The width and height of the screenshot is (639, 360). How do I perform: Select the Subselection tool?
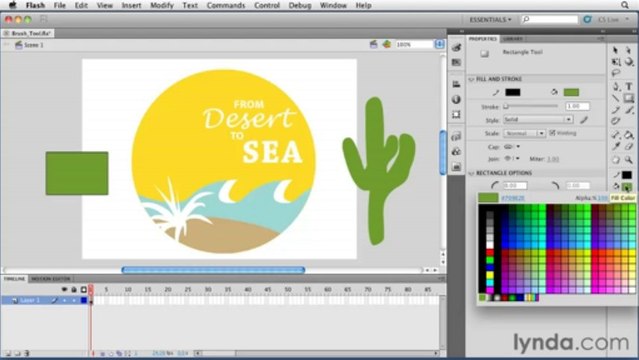pyautogui.click(x=629, y=50)
